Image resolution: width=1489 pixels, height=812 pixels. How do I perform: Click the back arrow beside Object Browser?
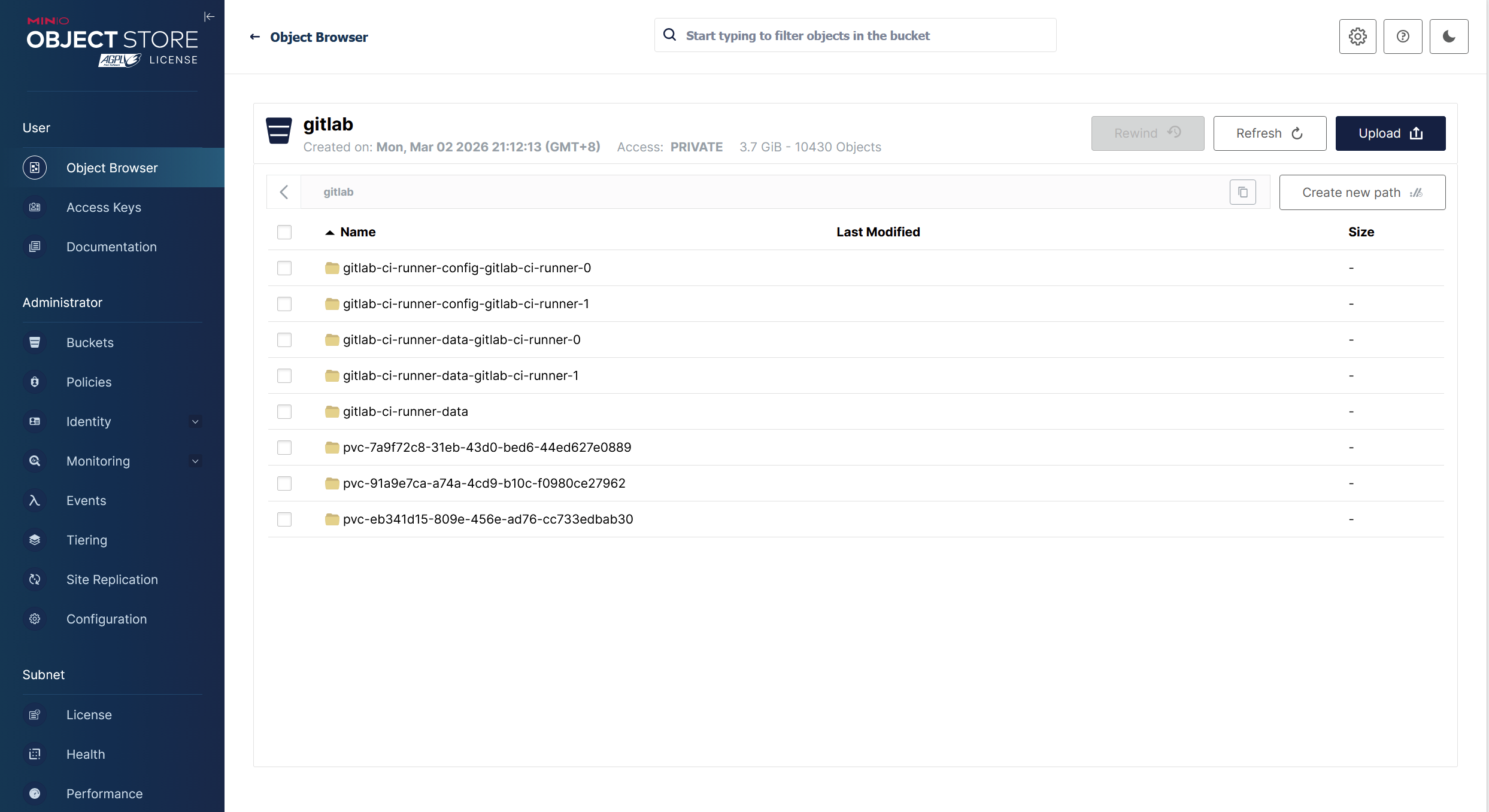click(255, 37)
